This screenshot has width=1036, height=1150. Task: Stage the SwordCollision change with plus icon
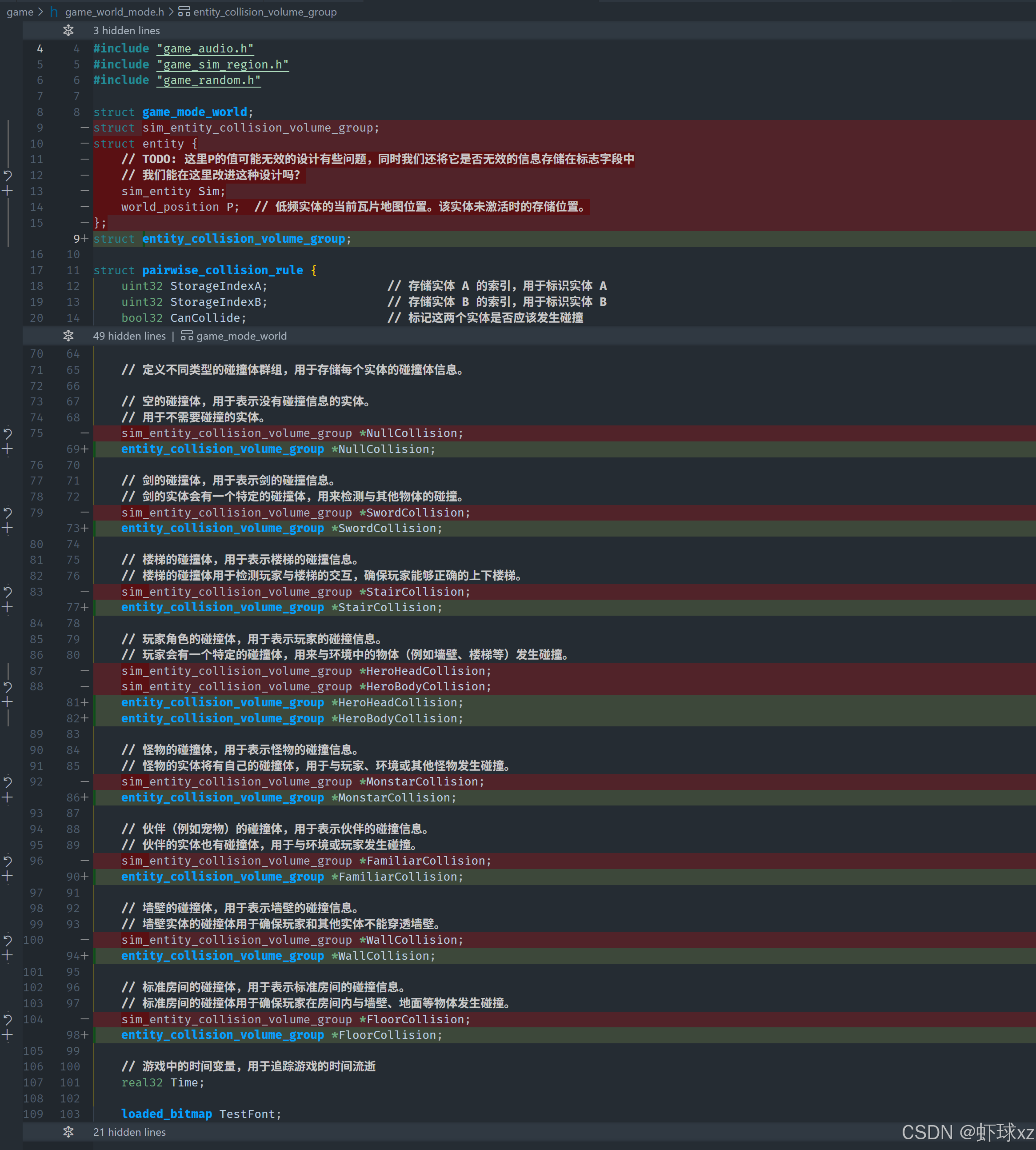point(8,528)
